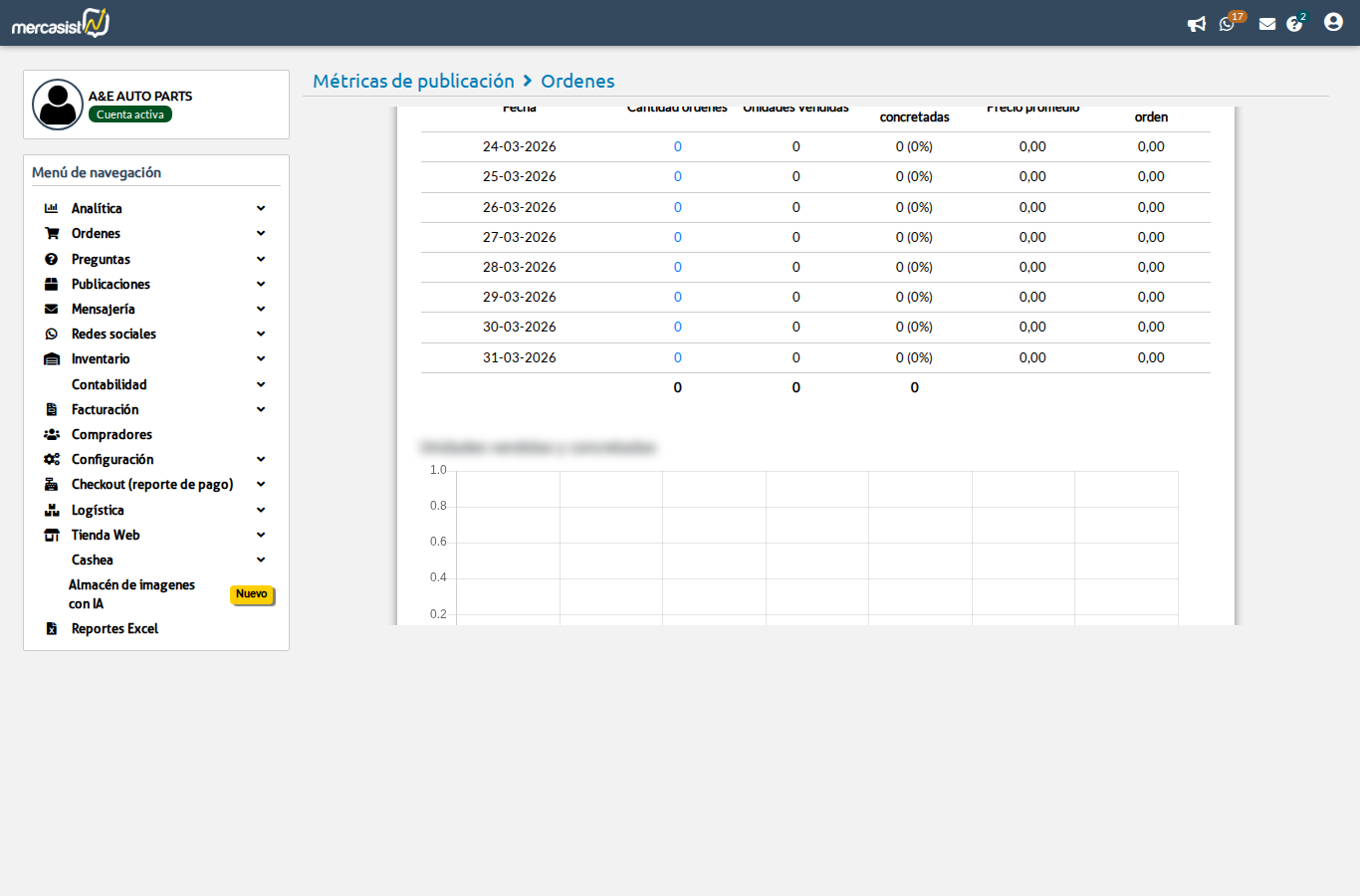Select the date cell 24-03-2026
Screen dimensions: 1360x896
pyautogui.click(x=520, y=146)
